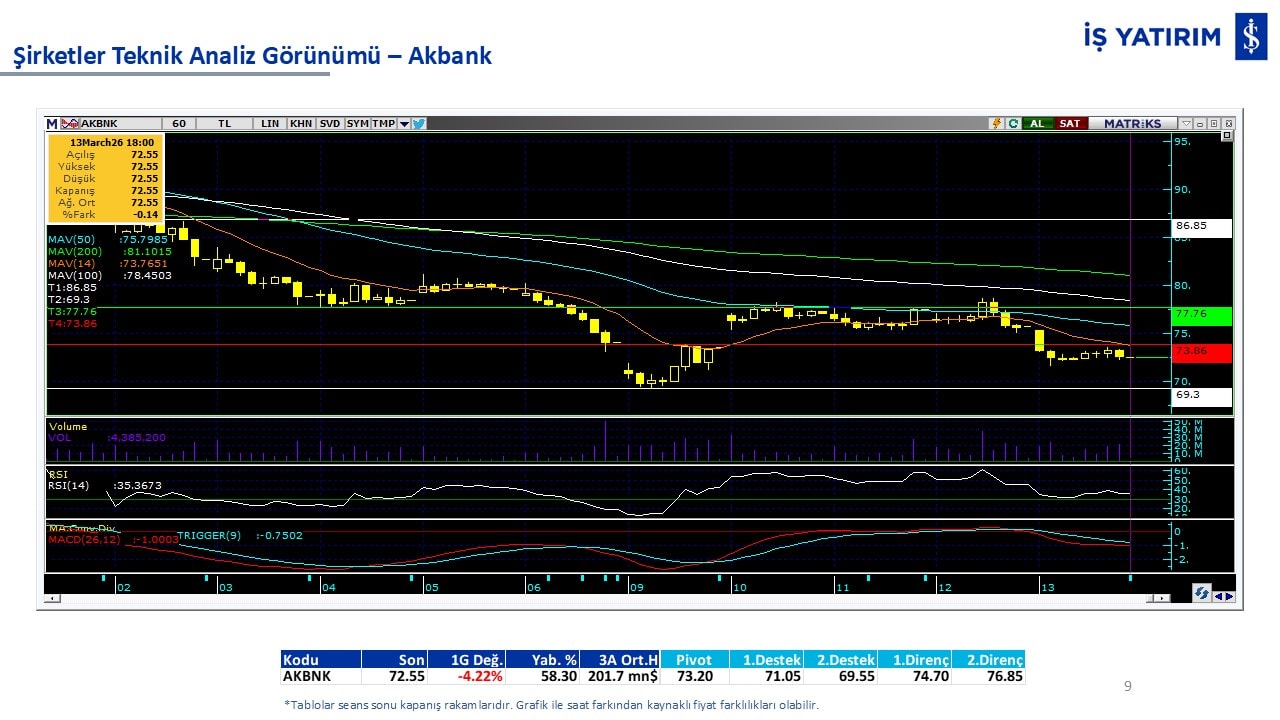Screen dimensions: 1280x720
Task: Click the chart icon beside AKBNK
Action: 69,123
